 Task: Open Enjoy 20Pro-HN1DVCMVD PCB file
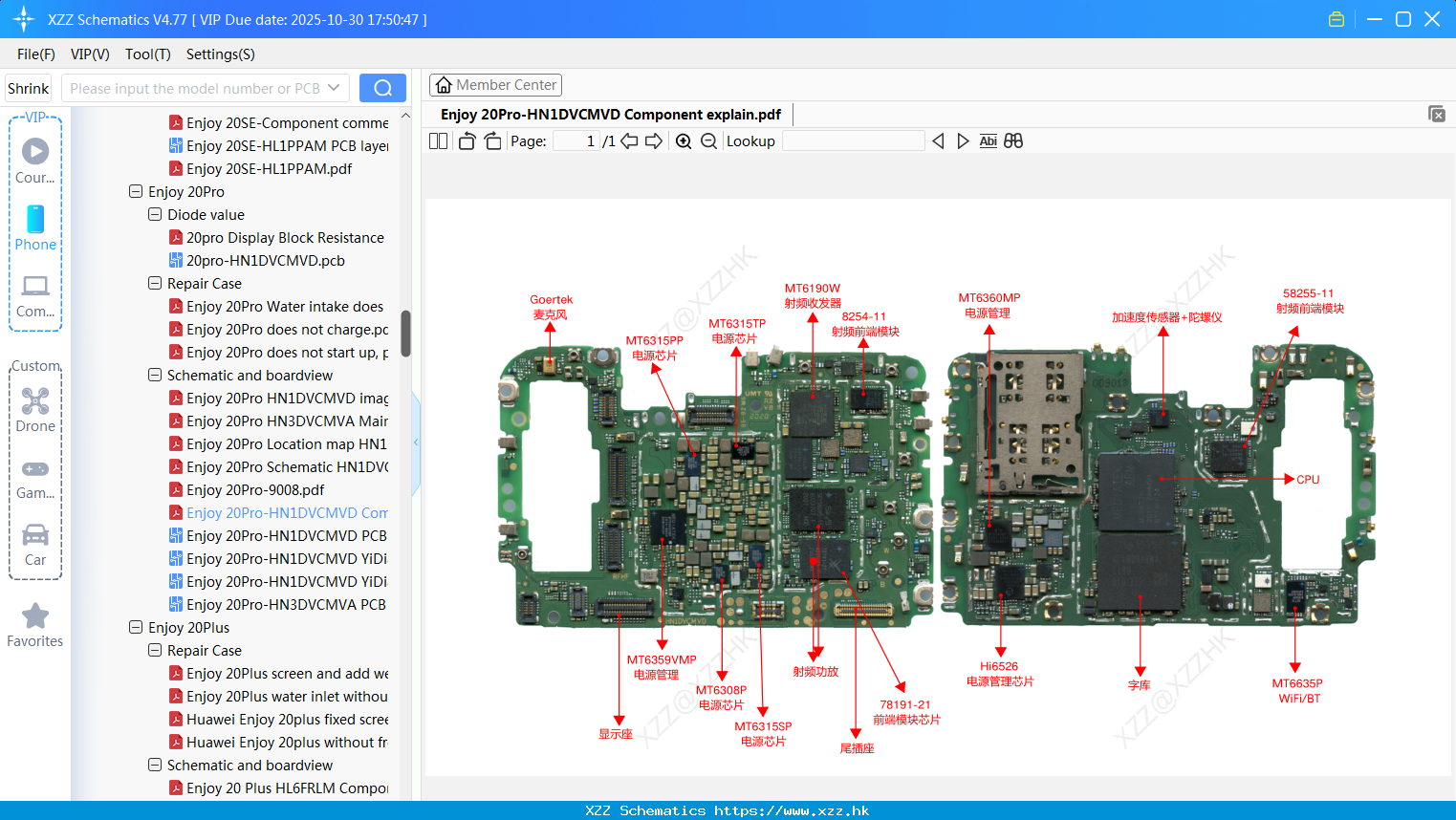[287, 535]
